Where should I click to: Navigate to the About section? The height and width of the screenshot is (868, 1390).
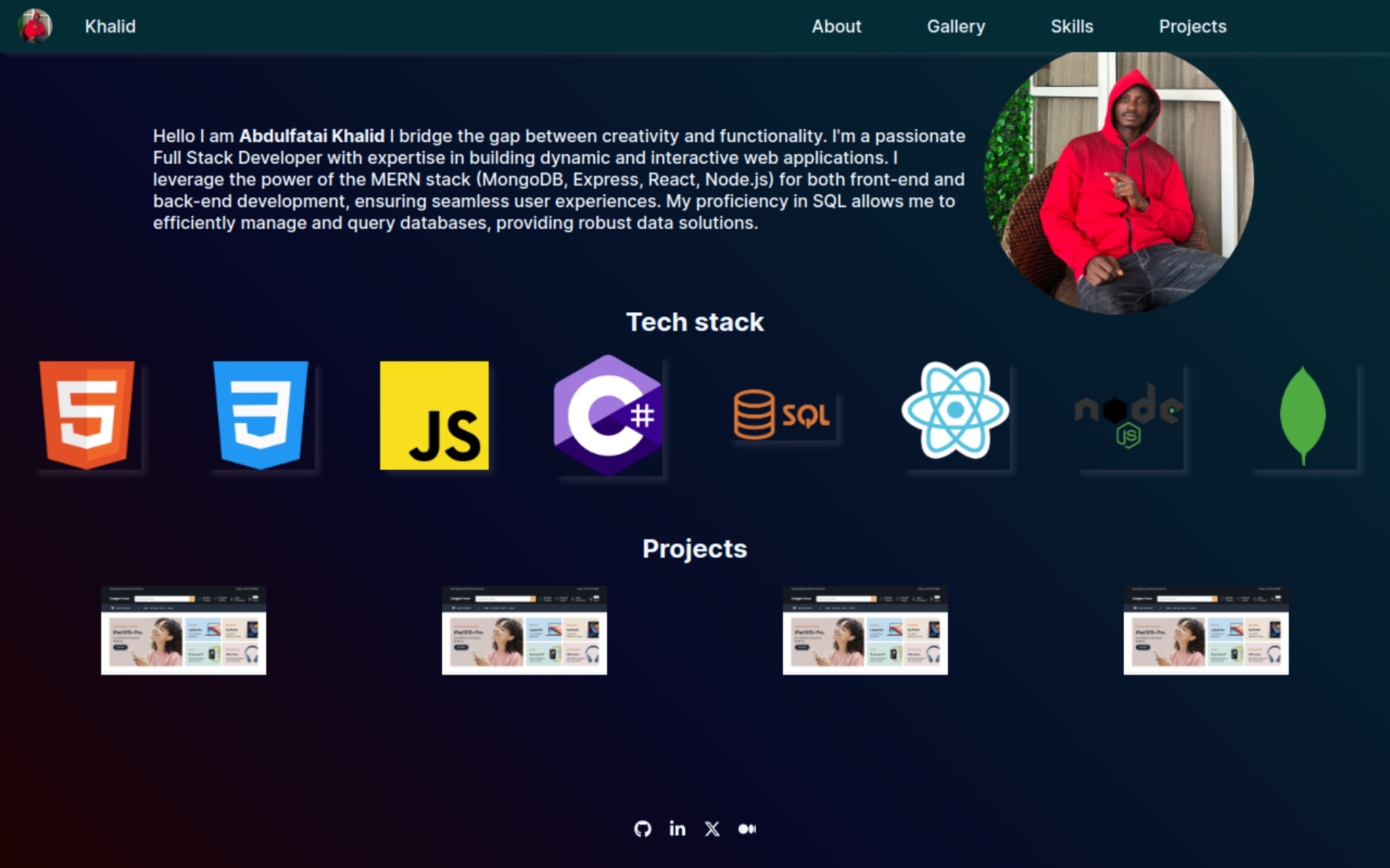836,26
